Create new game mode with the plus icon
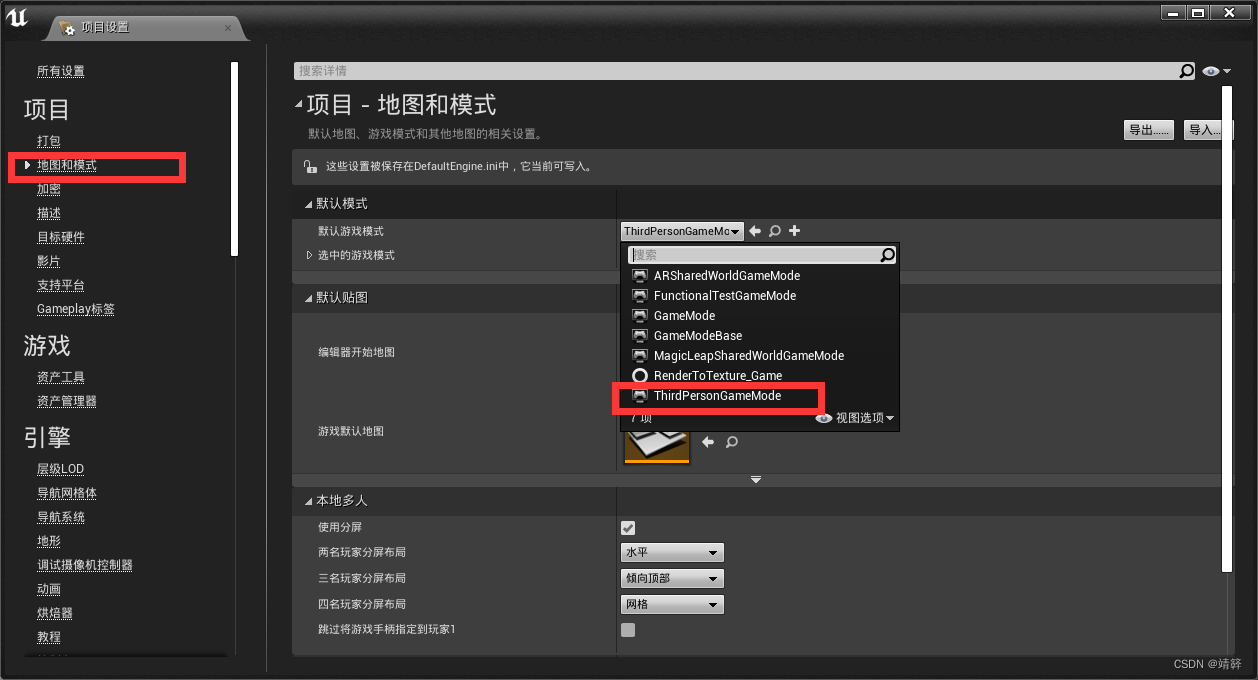The image size is (1258, 680). 795,231
